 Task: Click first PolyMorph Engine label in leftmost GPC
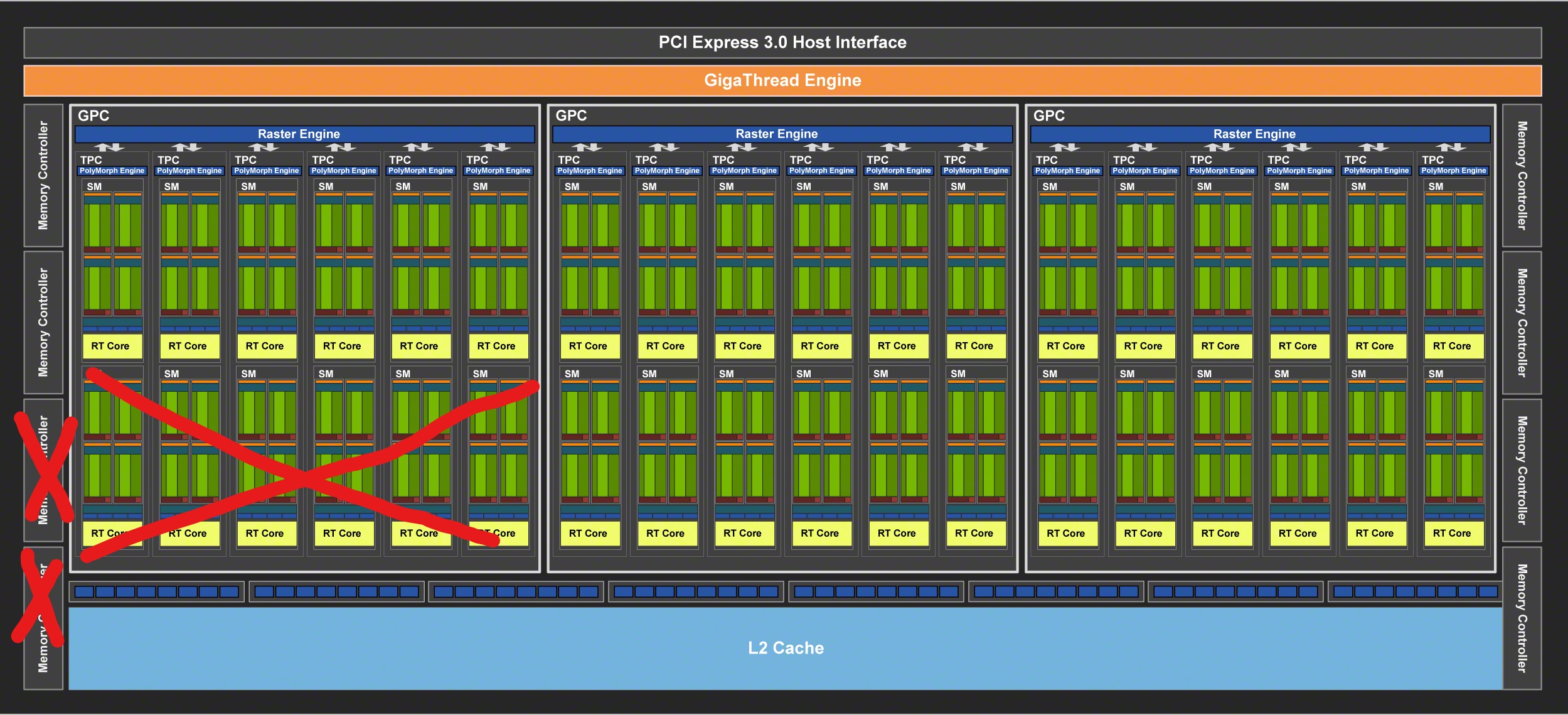click(x=112, y=171)
